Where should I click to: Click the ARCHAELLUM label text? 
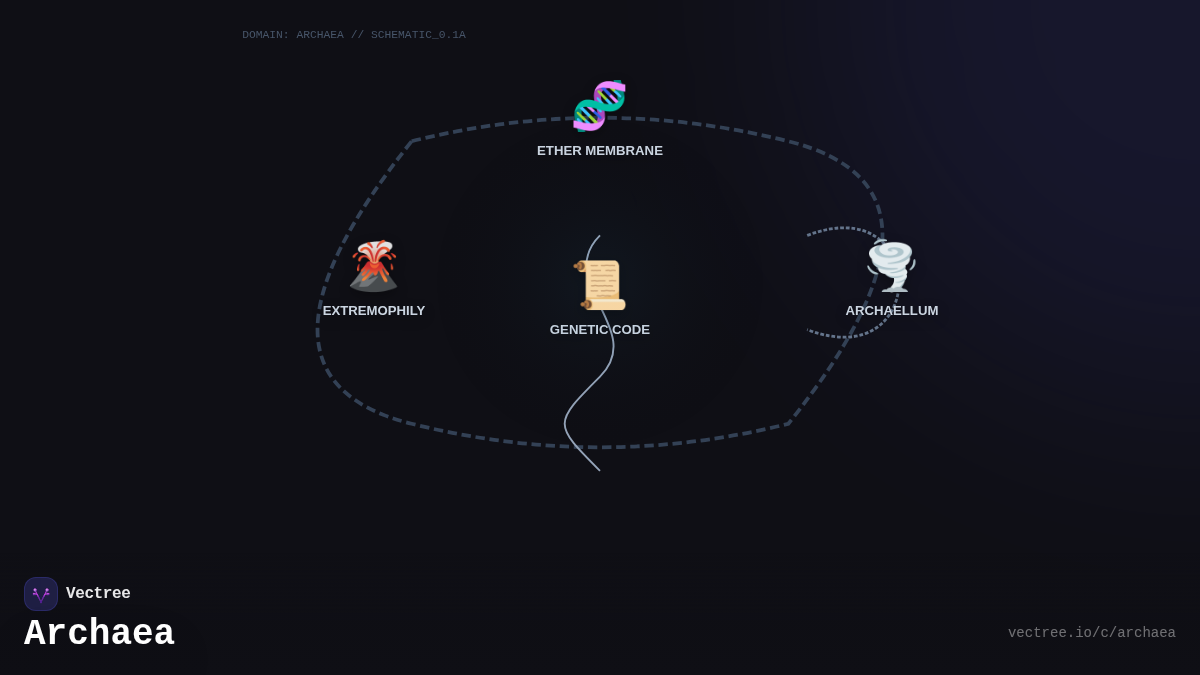point(891,311)
